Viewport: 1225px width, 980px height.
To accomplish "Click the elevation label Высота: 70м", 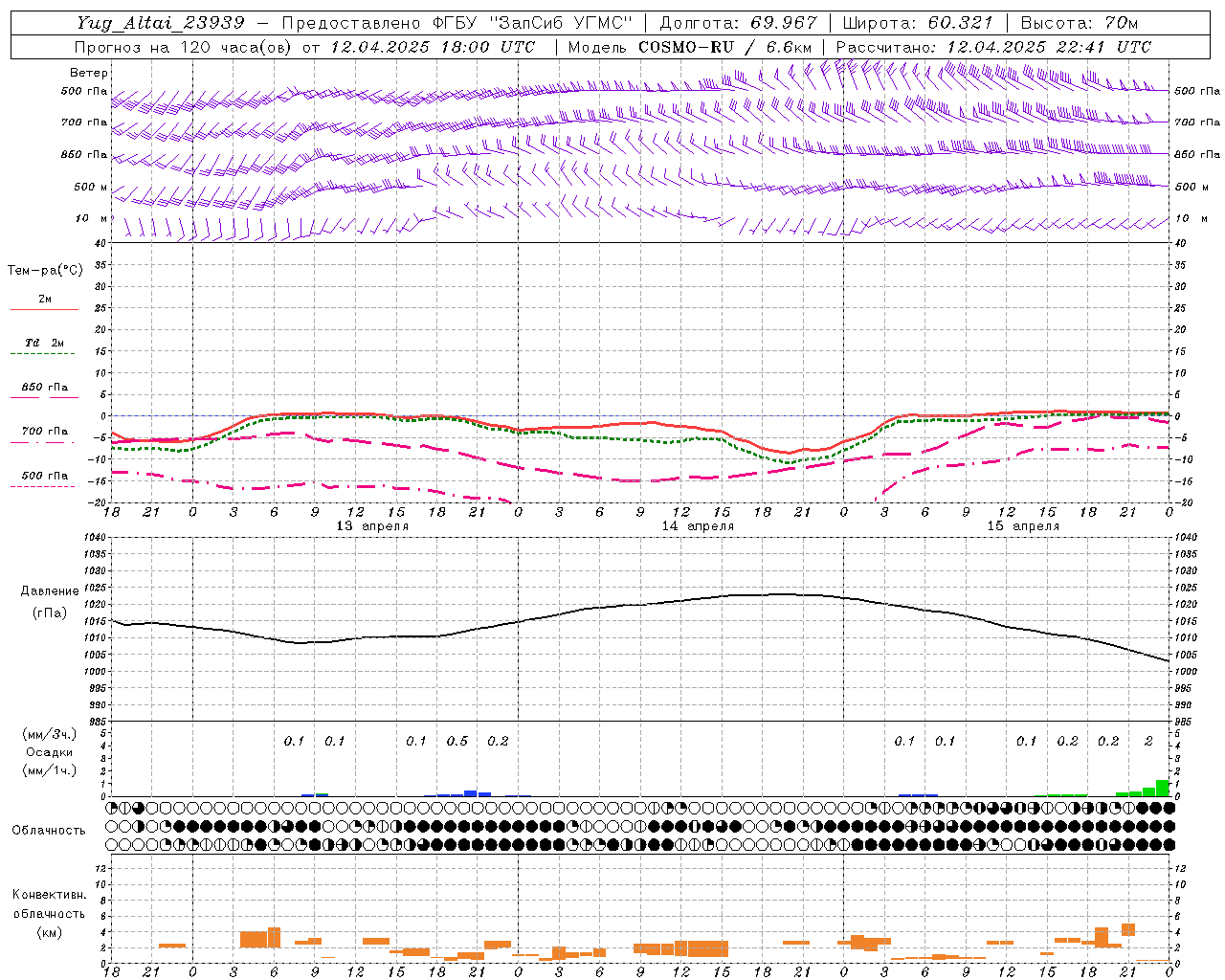I will coord(1079,23).
